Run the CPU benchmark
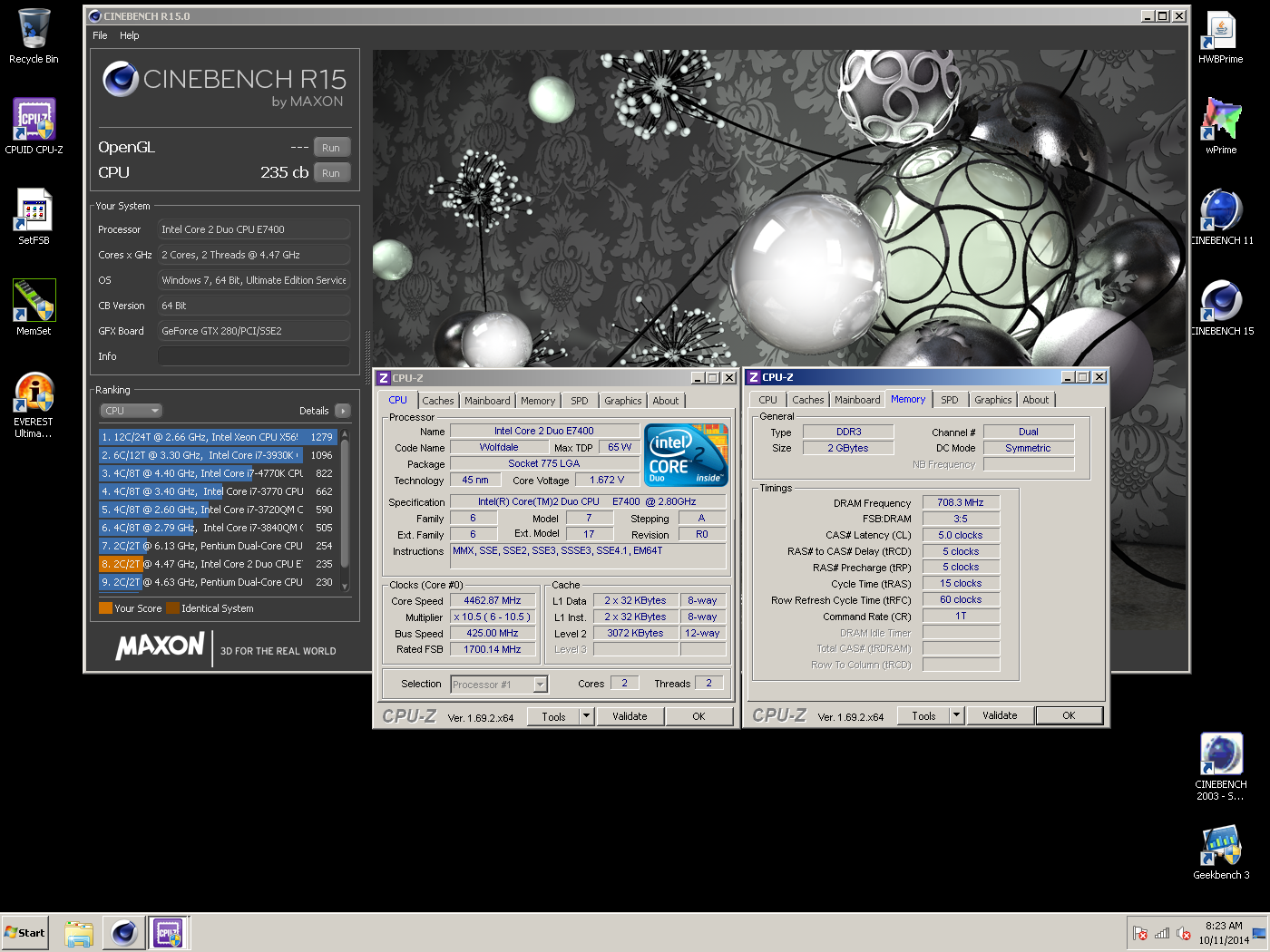This screenshot has width=1270, height=952. pyautogui.click(x=331, y=173)
